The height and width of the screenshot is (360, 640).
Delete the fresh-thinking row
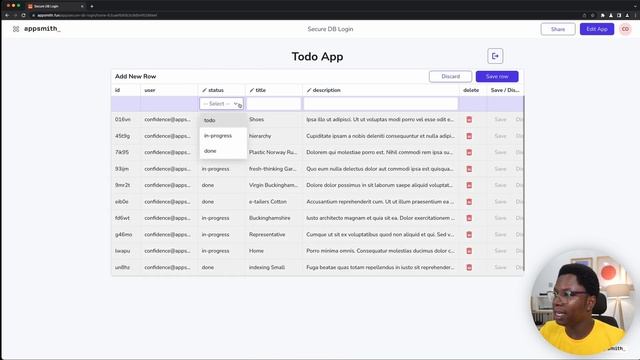point(469,169)
